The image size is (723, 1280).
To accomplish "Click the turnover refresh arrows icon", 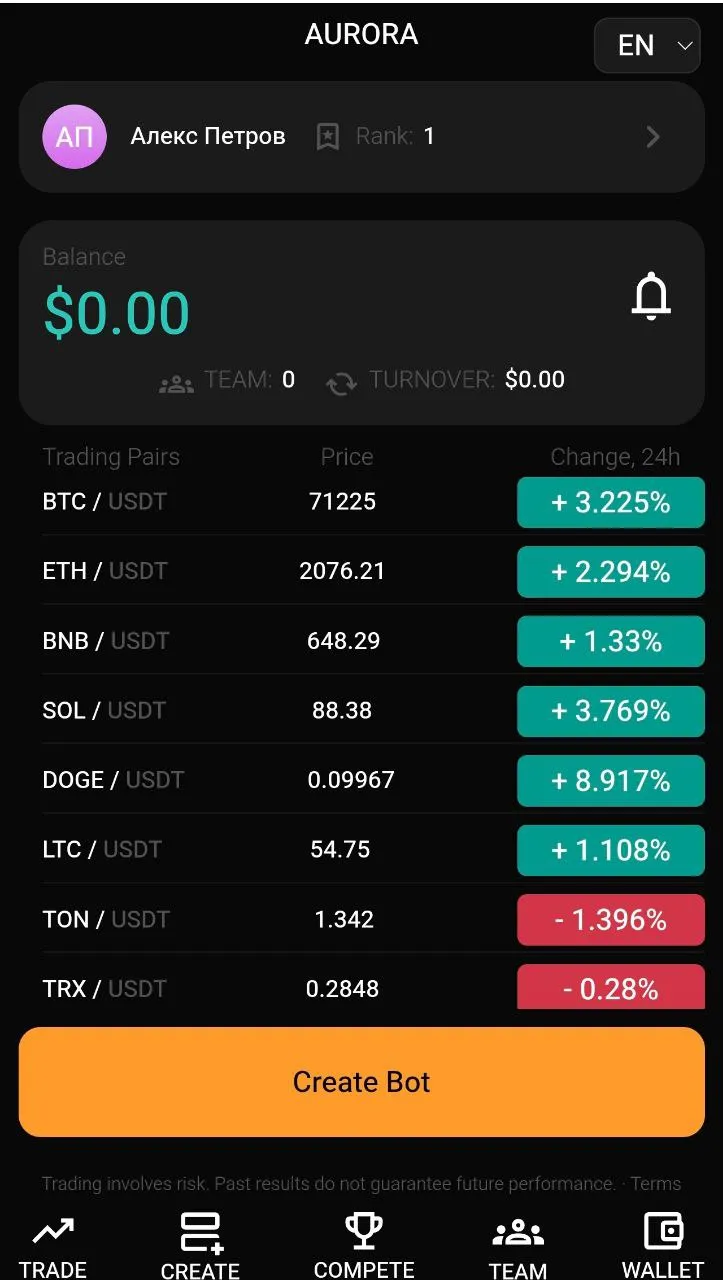I will point(341,382).
